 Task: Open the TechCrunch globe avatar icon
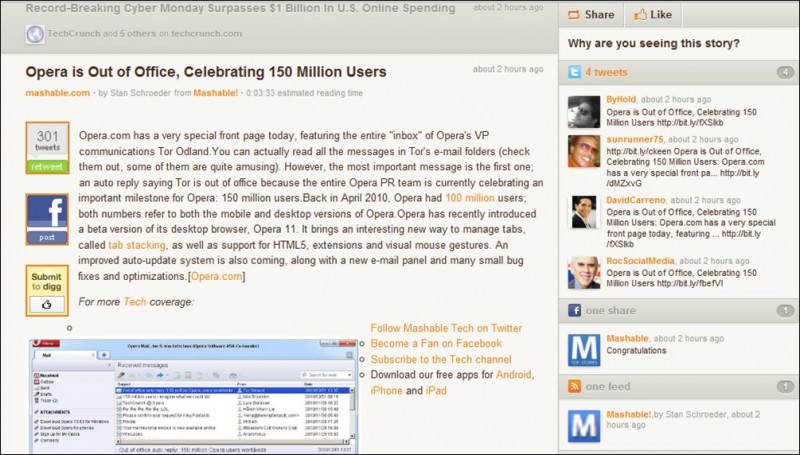[35, 34]
